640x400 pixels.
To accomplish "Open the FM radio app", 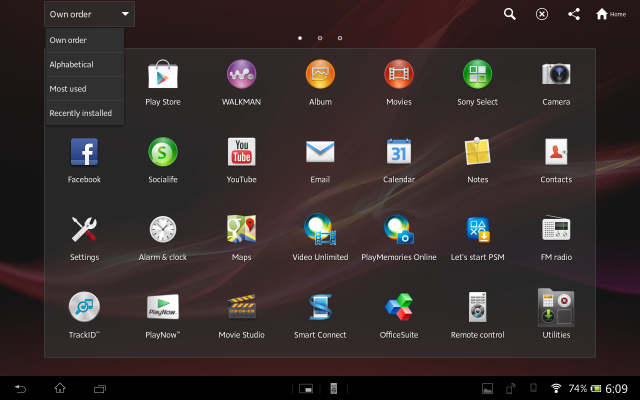I will tap(556, 238).
